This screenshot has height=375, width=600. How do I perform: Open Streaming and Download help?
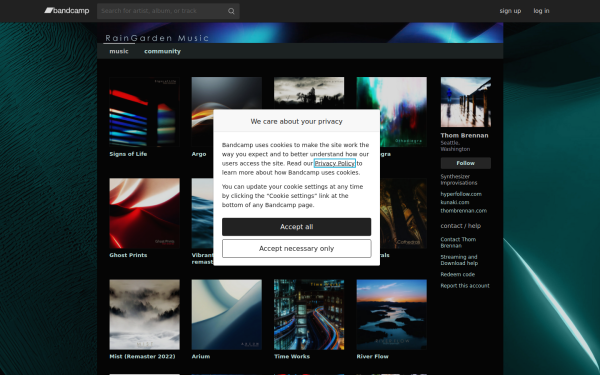coord(459,260)
